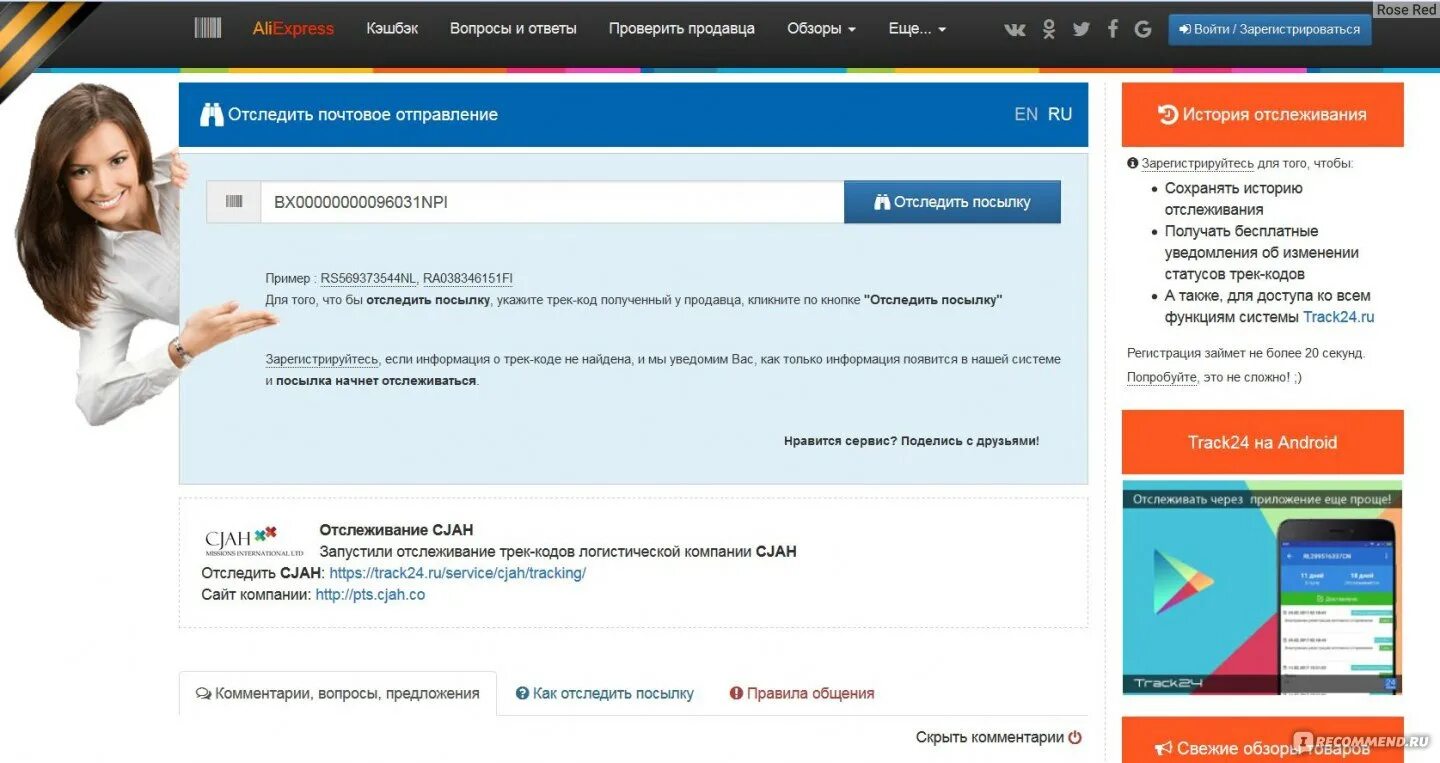Open Track24.ru link in sidebar

(x=1339, y=317)
